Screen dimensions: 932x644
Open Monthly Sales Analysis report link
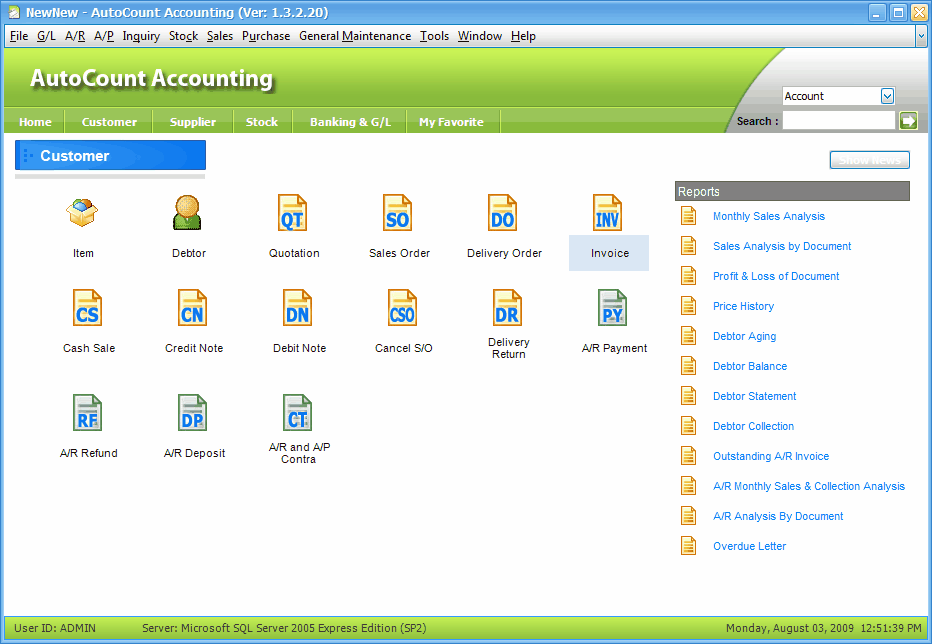(x=769, y=216)
